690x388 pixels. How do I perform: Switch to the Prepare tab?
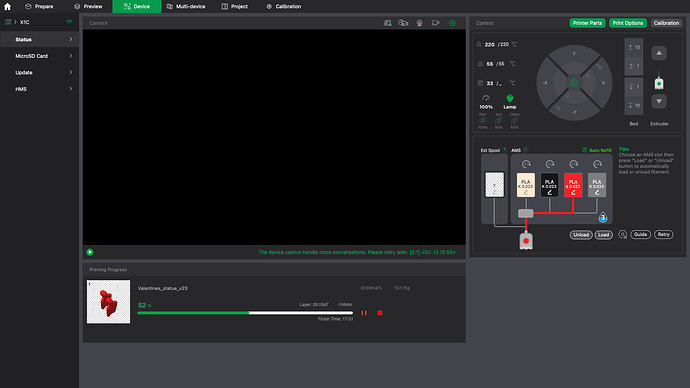click(39, 6)
